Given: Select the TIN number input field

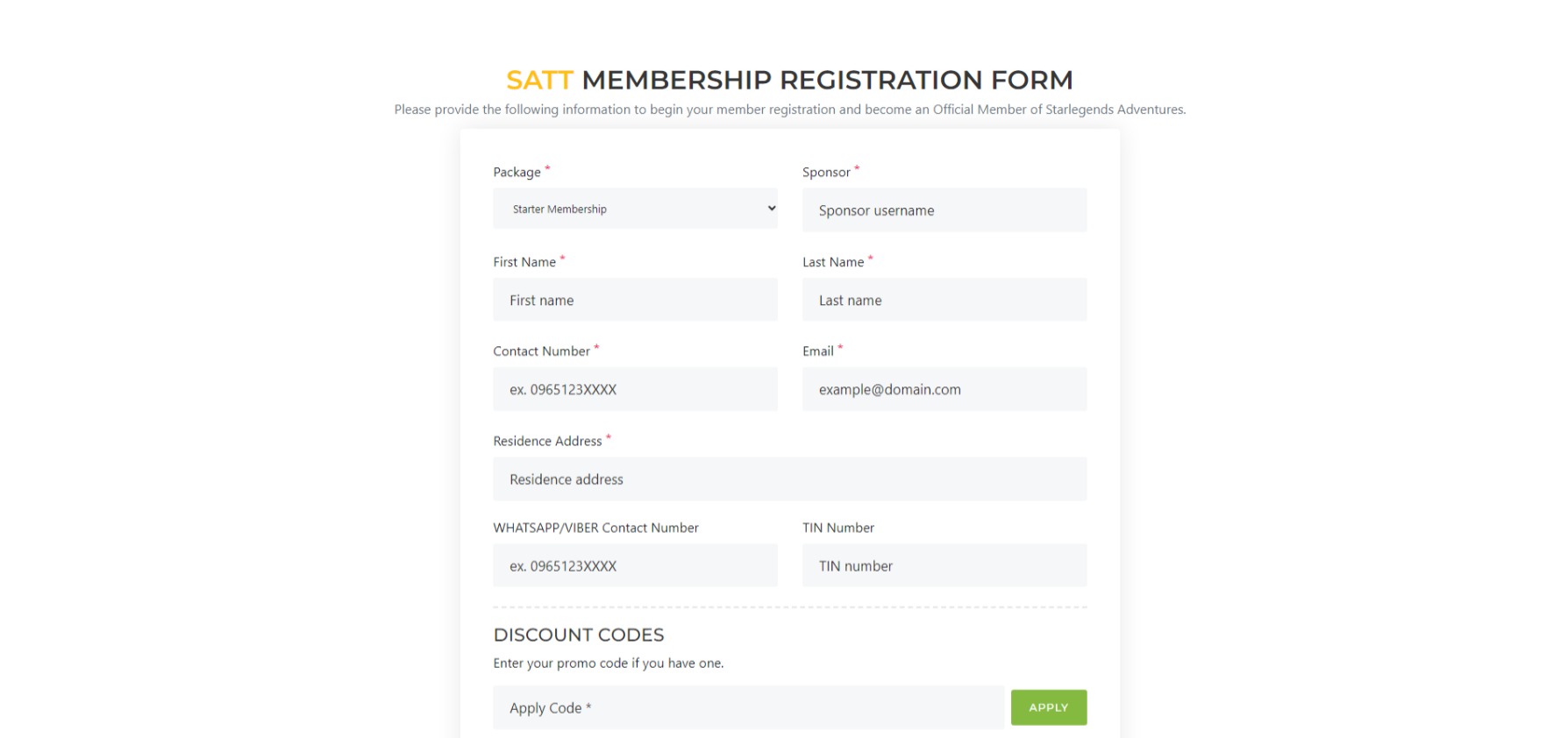Looking at the screenshot, I should pos(944,565).
